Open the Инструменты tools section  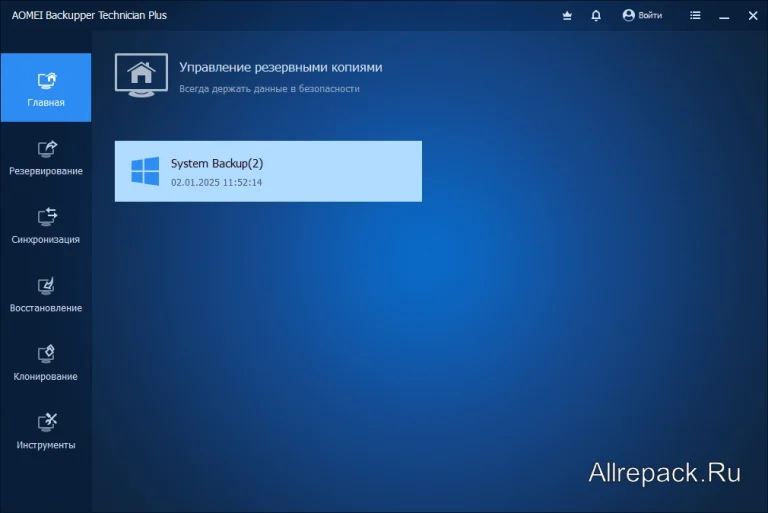(46, 432)
